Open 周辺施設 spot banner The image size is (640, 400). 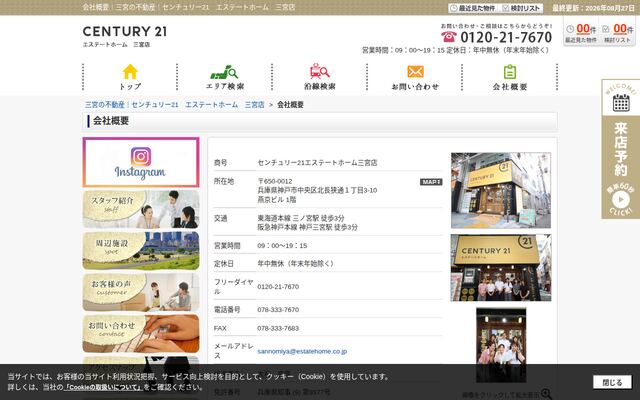141,251
